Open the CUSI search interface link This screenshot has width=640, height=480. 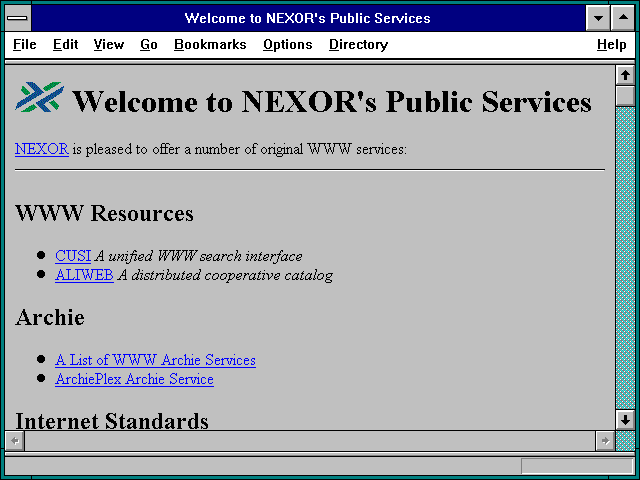coord(73,256)
